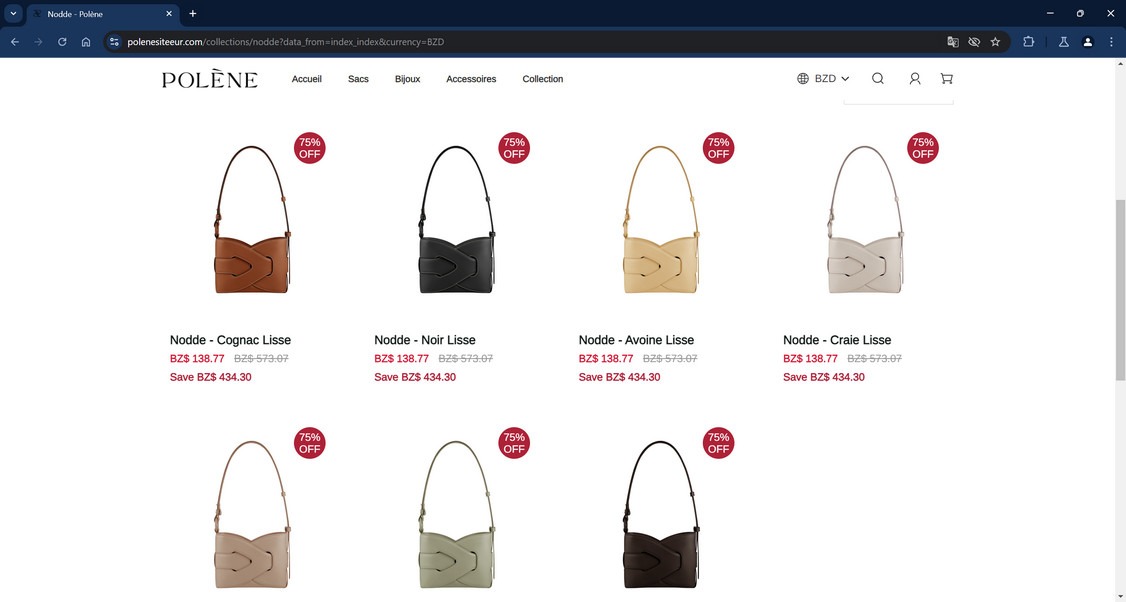1126x602 pixels.
Task: Expand the tab search dropdown arrow
Action: click(x=13, y=13)
